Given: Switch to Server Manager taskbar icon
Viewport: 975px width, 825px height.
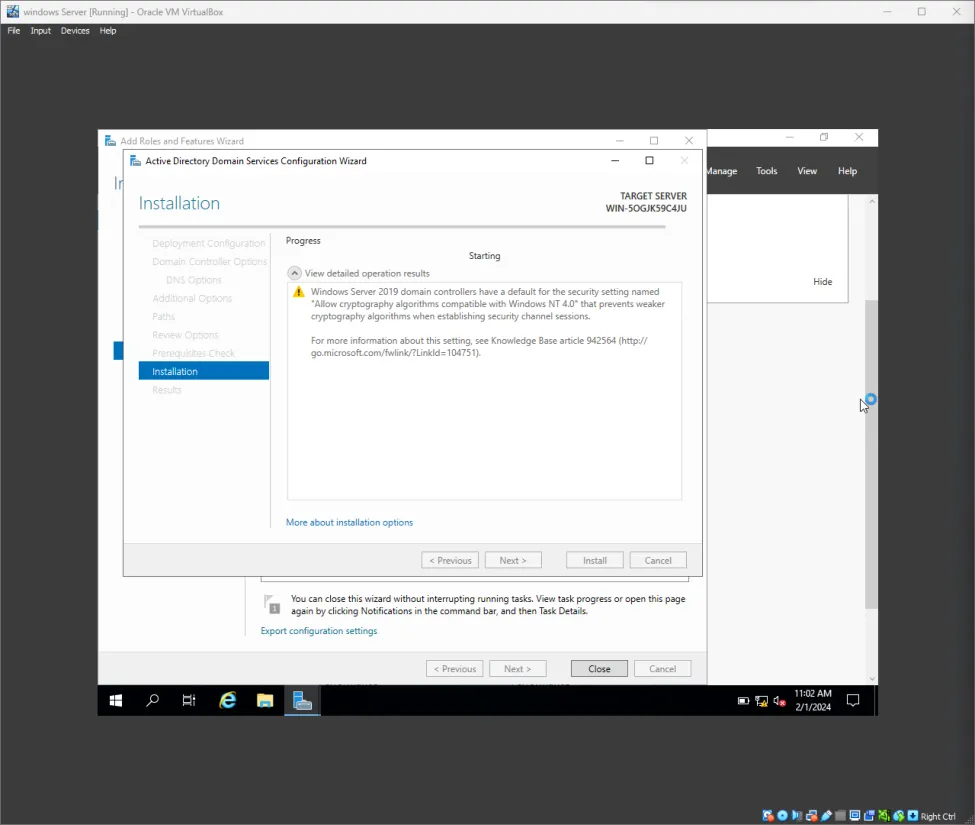Looking at the screenshot, I should tap(302, 701).
